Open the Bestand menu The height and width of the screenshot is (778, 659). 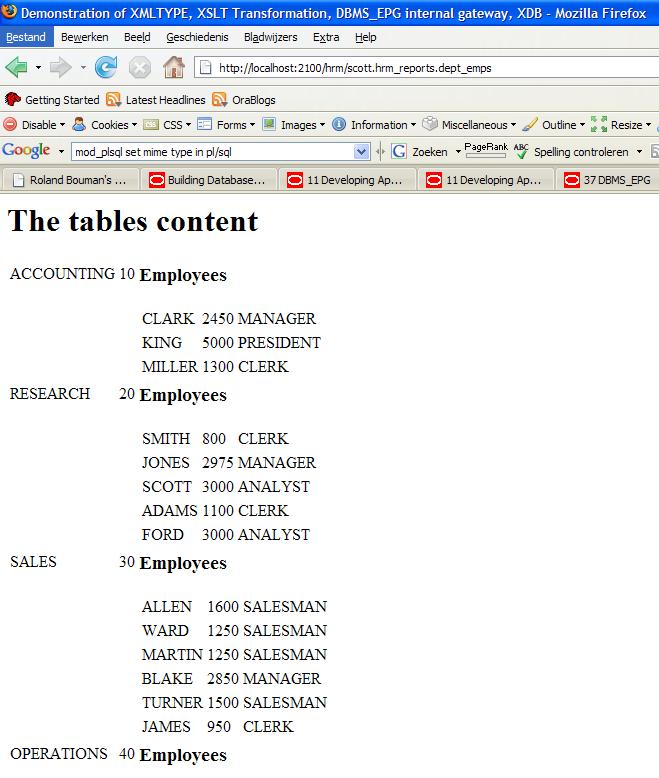[26, 37]
